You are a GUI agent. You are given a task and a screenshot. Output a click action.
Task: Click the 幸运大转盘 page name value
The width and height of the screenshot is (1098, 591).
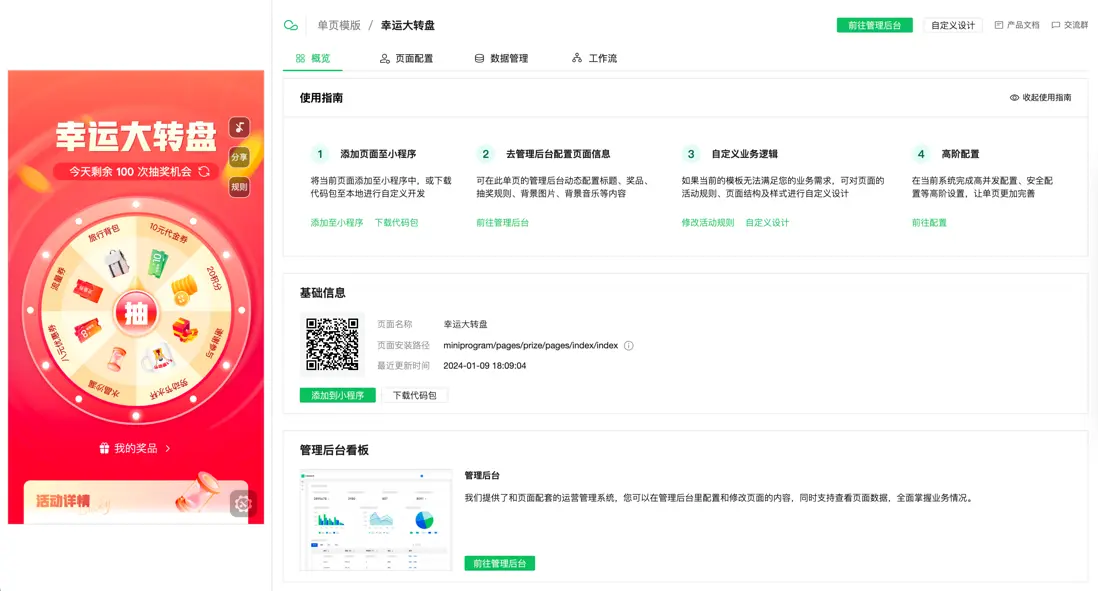pos(466,324)
